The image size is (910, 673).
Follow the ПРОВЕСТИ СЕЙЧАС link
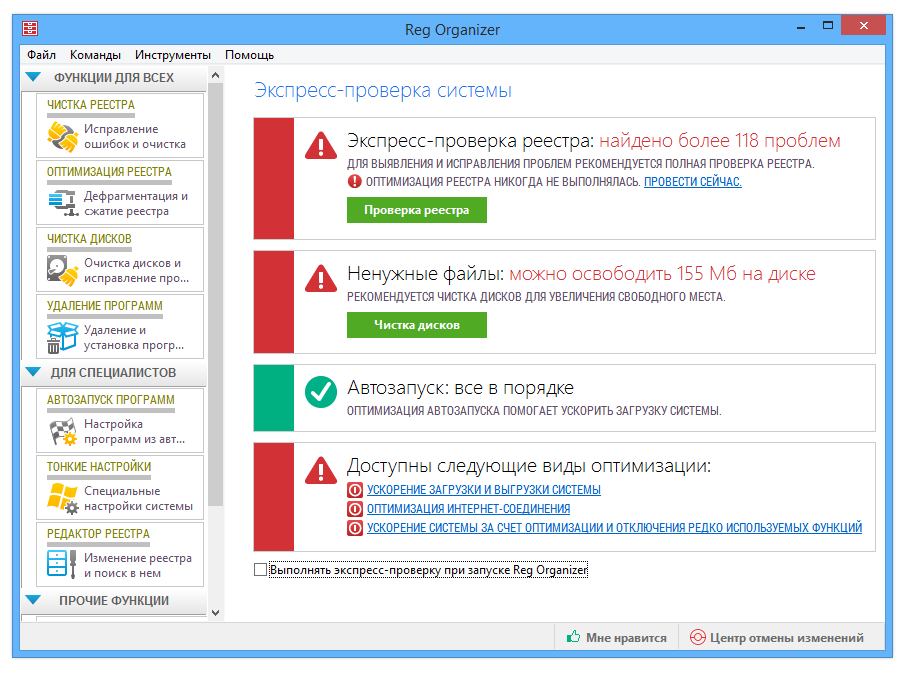pos(692,182)
